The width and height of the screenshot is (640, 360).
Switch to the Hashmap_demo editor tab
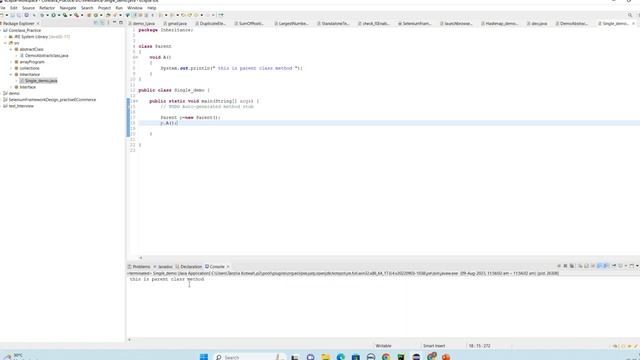point(500,24)
